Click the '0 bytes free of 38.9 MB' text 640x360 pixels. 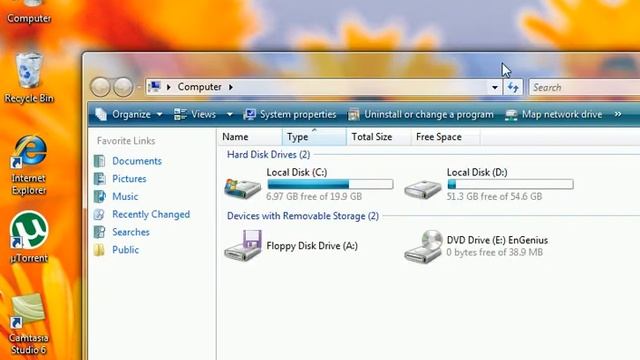pos(495,252)
